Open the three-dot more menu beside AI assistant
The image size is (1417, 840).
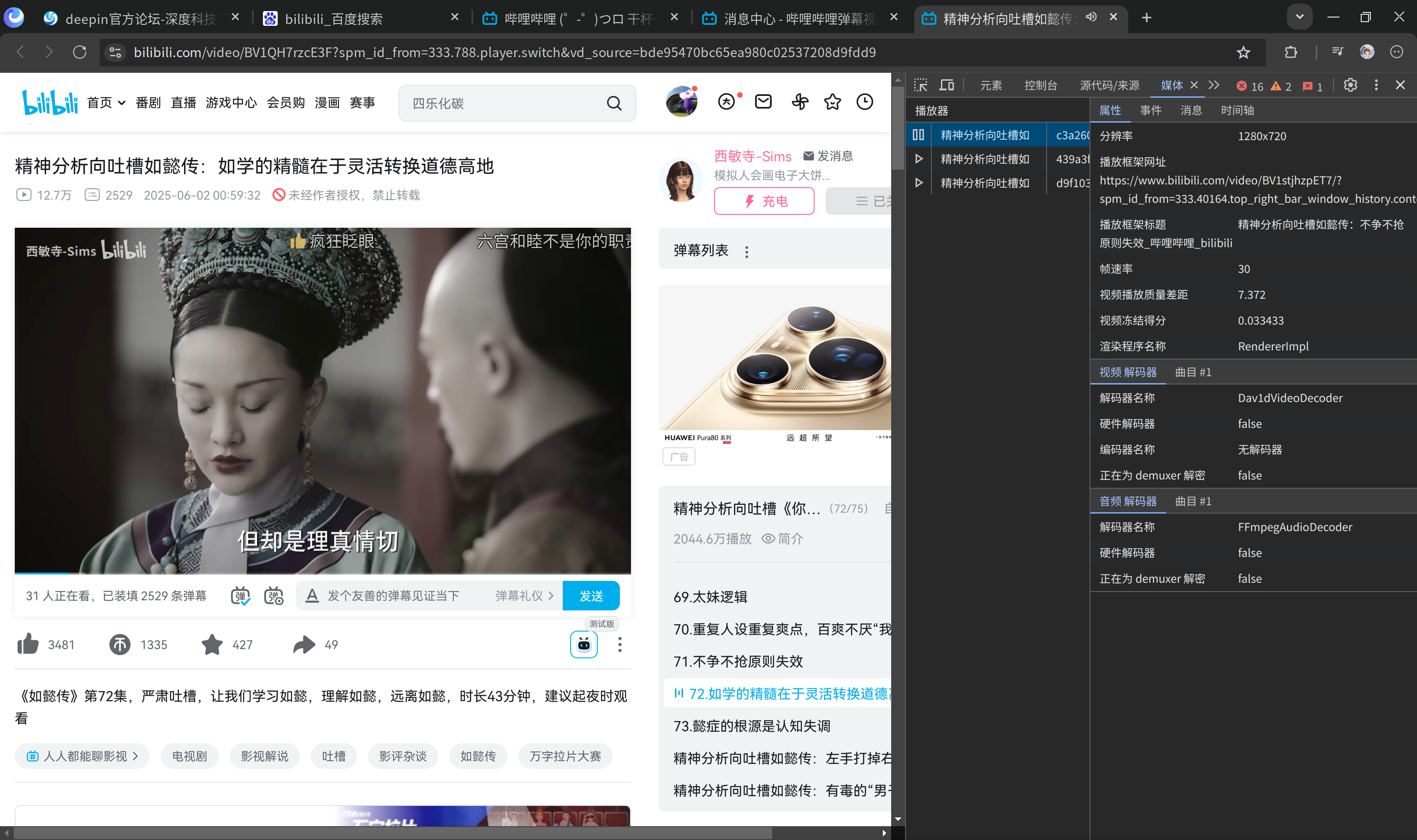[619, 644]
